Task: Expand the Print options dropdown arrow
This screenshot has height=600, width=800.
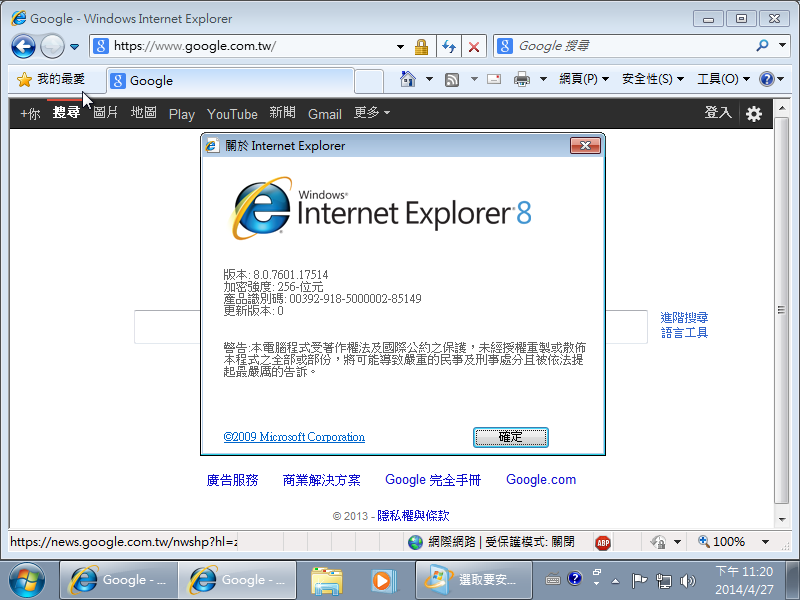Action: click(x=543, y=79)
